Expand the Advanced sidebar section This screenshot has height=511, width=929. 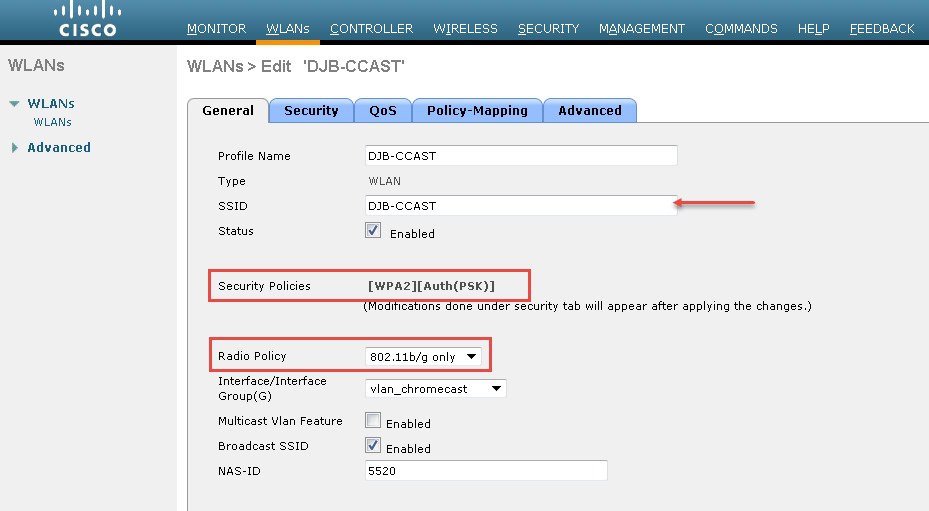[14, 148]
